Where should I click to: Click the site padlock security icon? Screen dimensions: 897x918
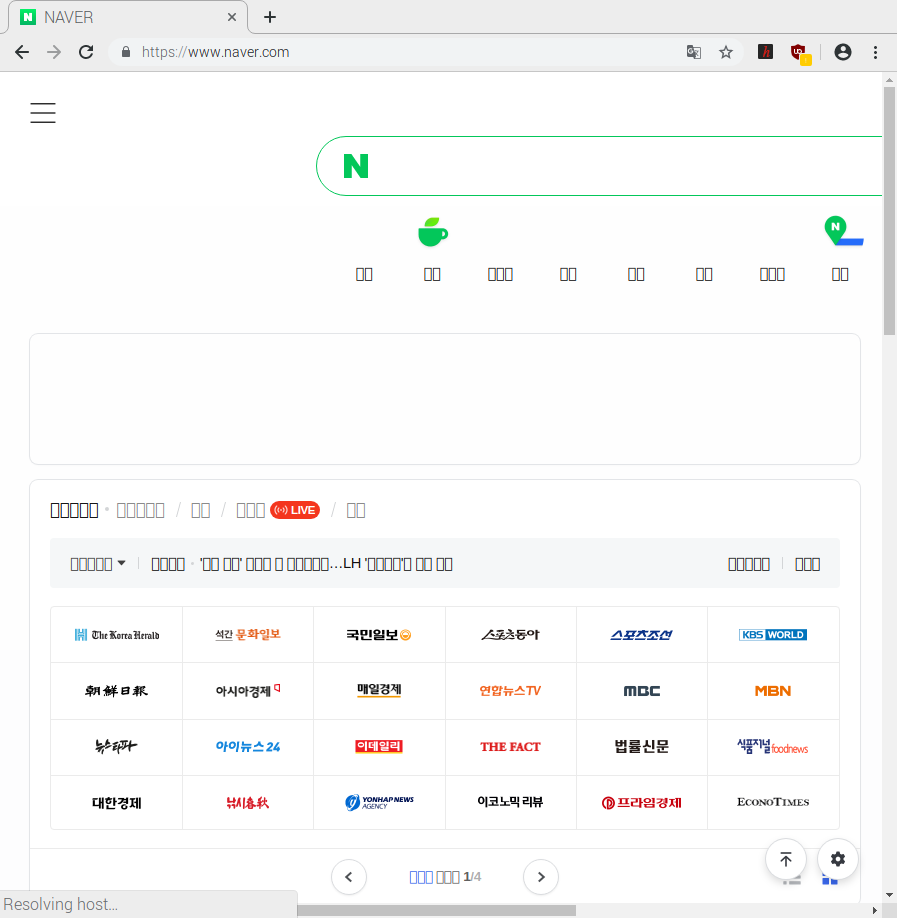point(126,52)
